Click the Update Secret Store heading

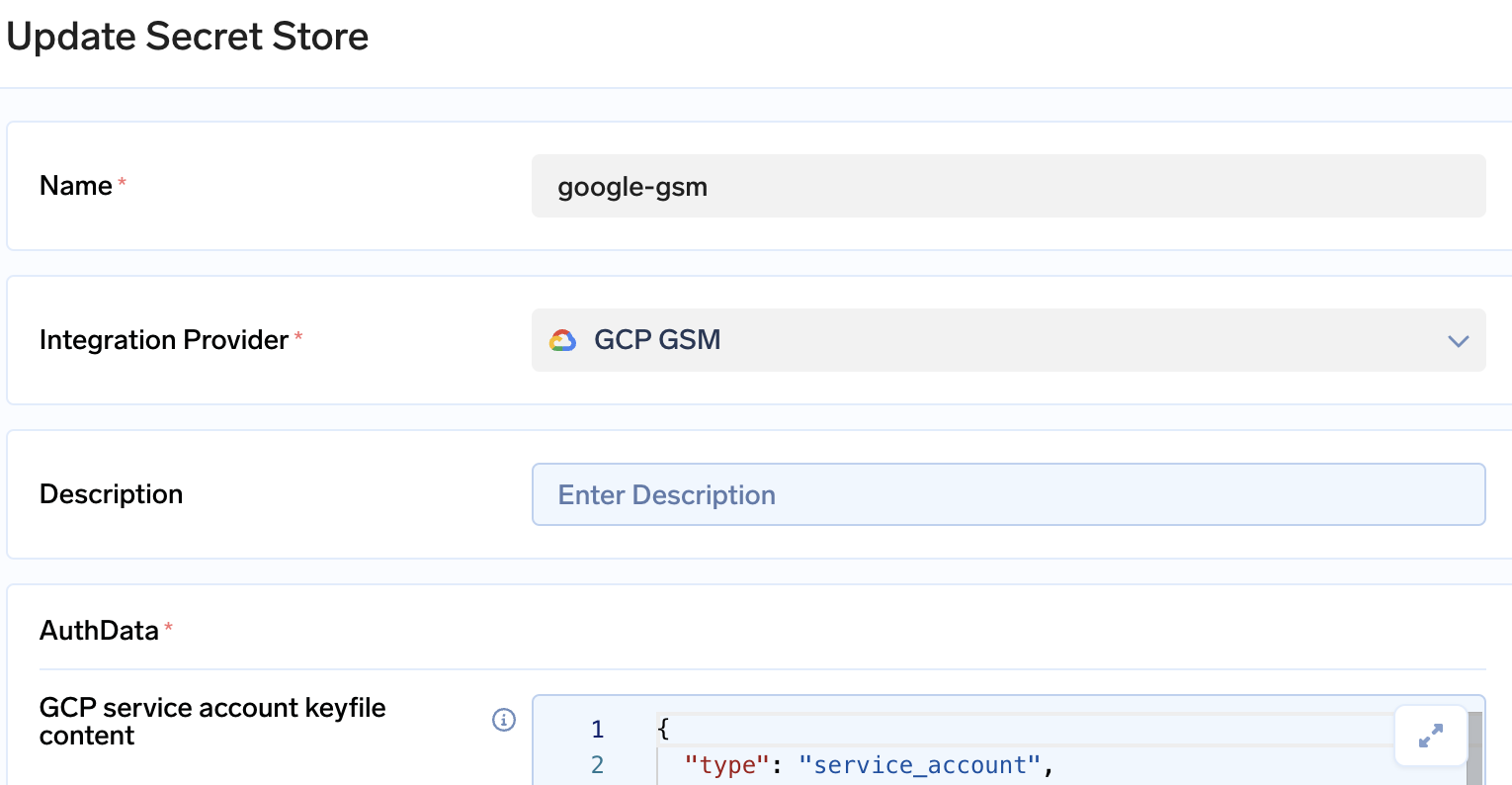187,37
